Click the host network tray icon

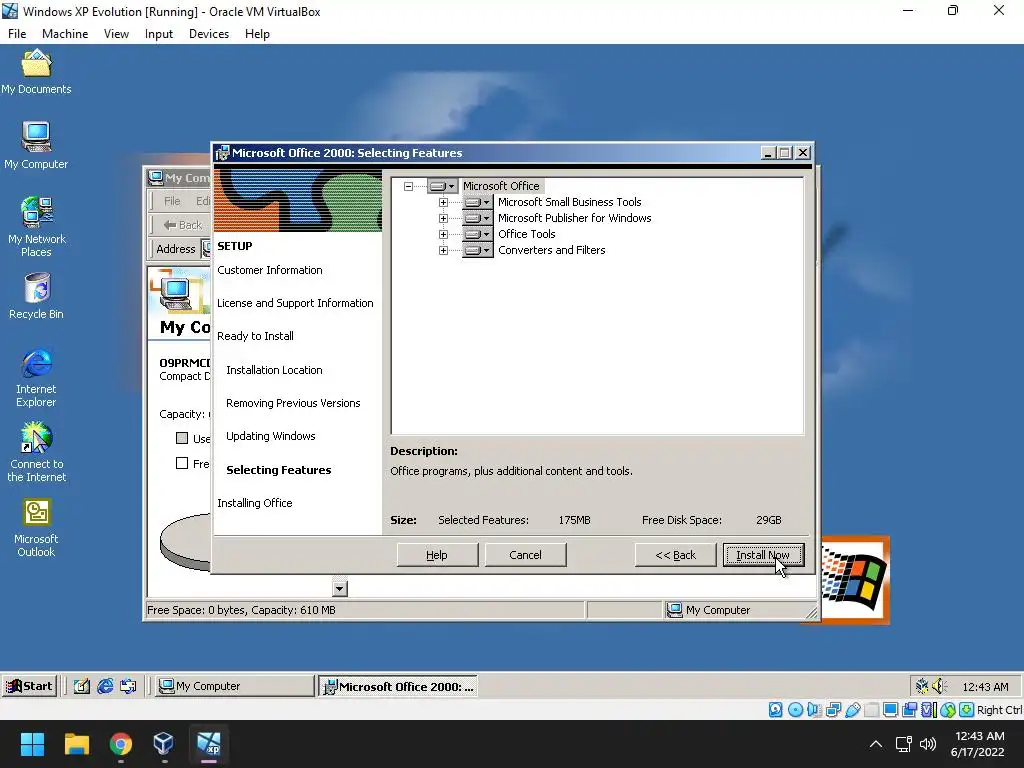(904, 744)
